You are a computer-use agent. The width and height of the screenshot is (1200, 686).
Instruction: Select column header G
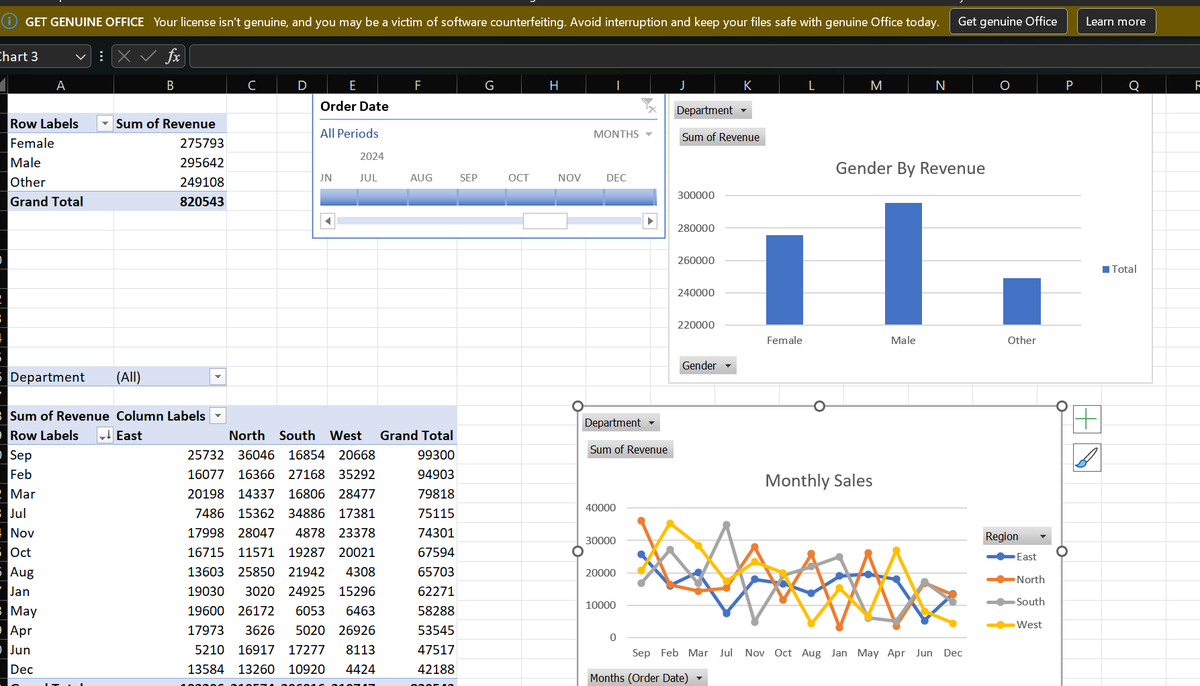(487, 86)
